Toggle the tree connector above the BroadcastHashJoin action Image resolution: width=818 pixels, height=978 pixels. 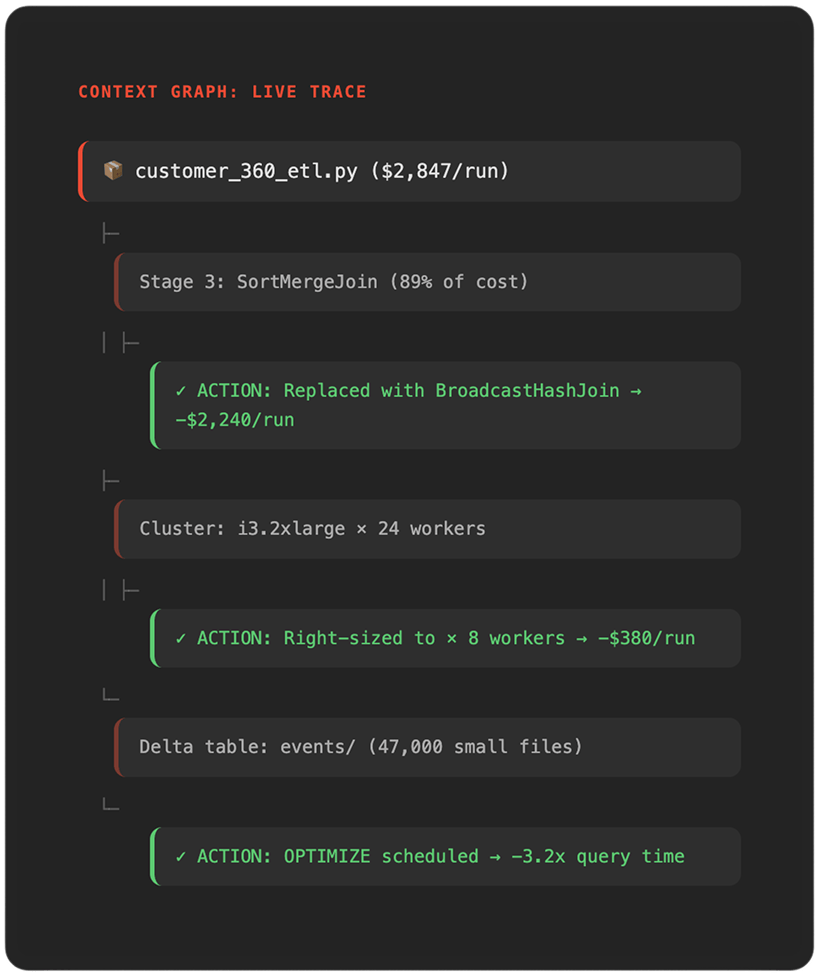(120, 343)
